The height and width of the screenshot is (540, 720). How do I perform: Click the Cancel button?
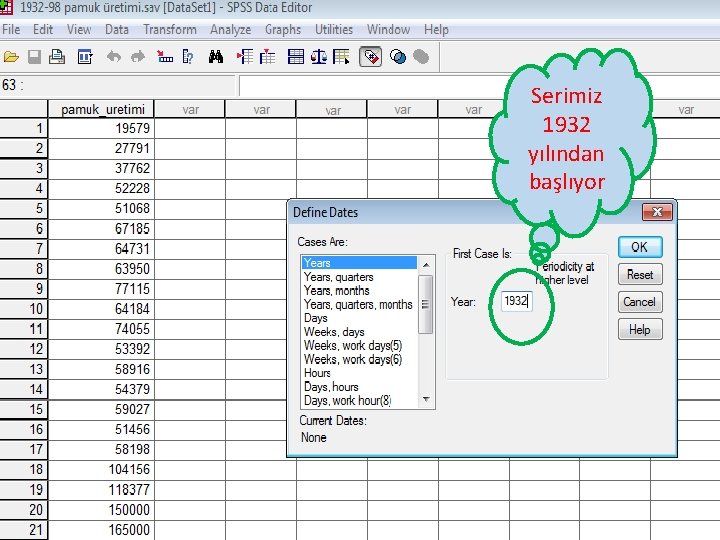[x=640, y=302]
